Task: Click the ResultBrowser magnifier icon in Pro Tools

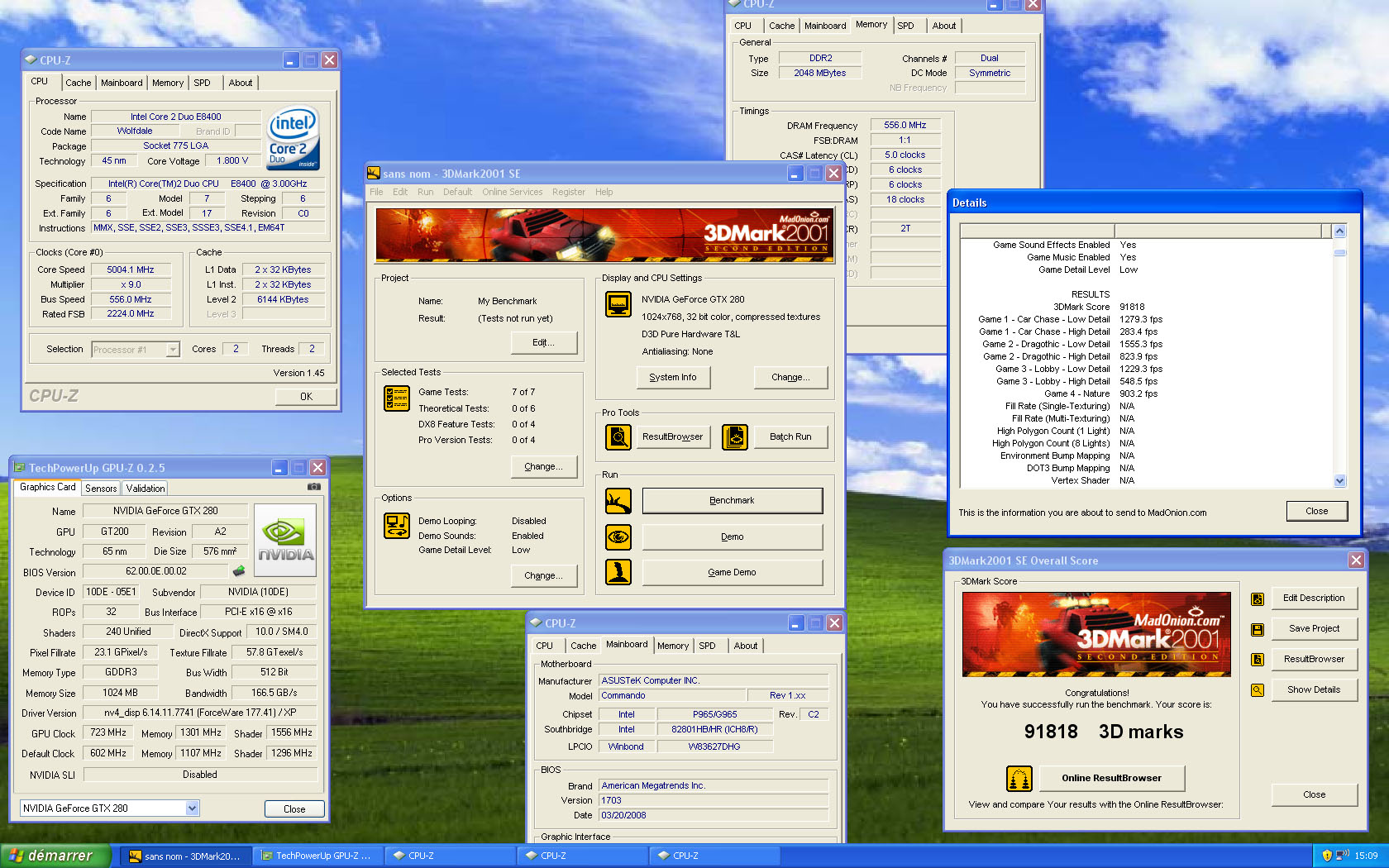Action: 618,436
